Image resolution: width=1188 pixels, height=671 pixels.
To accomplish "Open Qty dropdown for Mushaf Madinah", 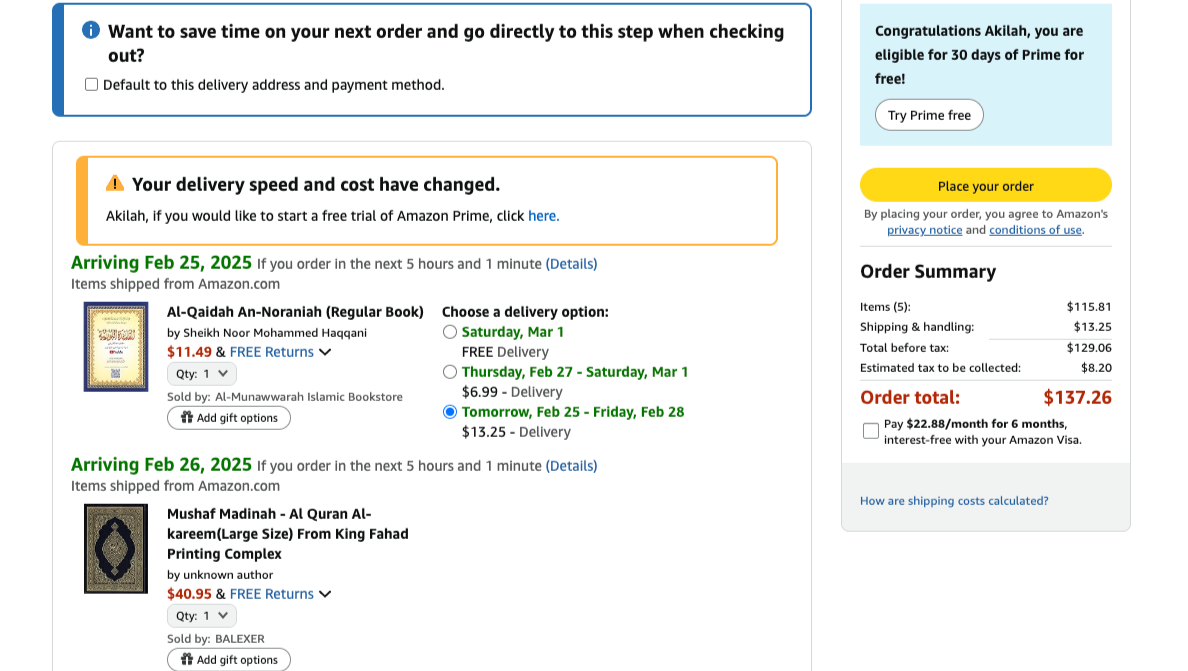I will [202, 616].
